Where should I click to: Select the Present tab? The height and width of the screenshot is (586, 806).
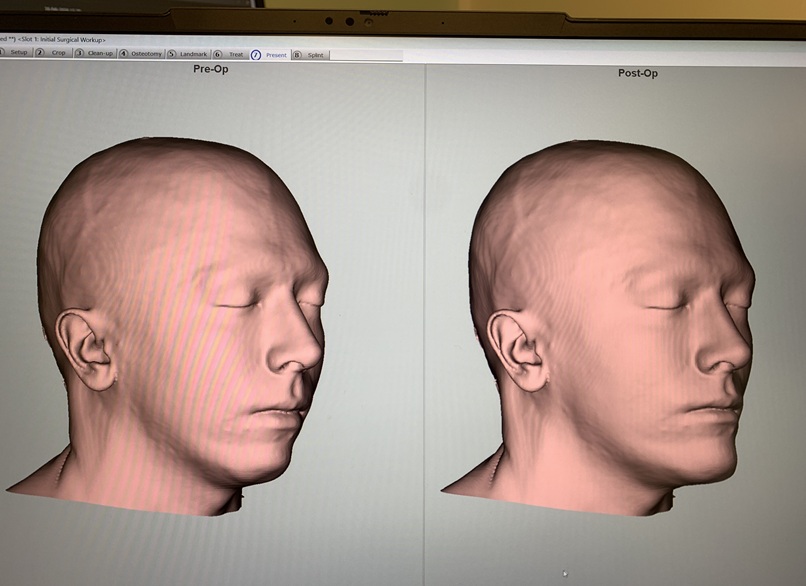(x=270, y=54)
